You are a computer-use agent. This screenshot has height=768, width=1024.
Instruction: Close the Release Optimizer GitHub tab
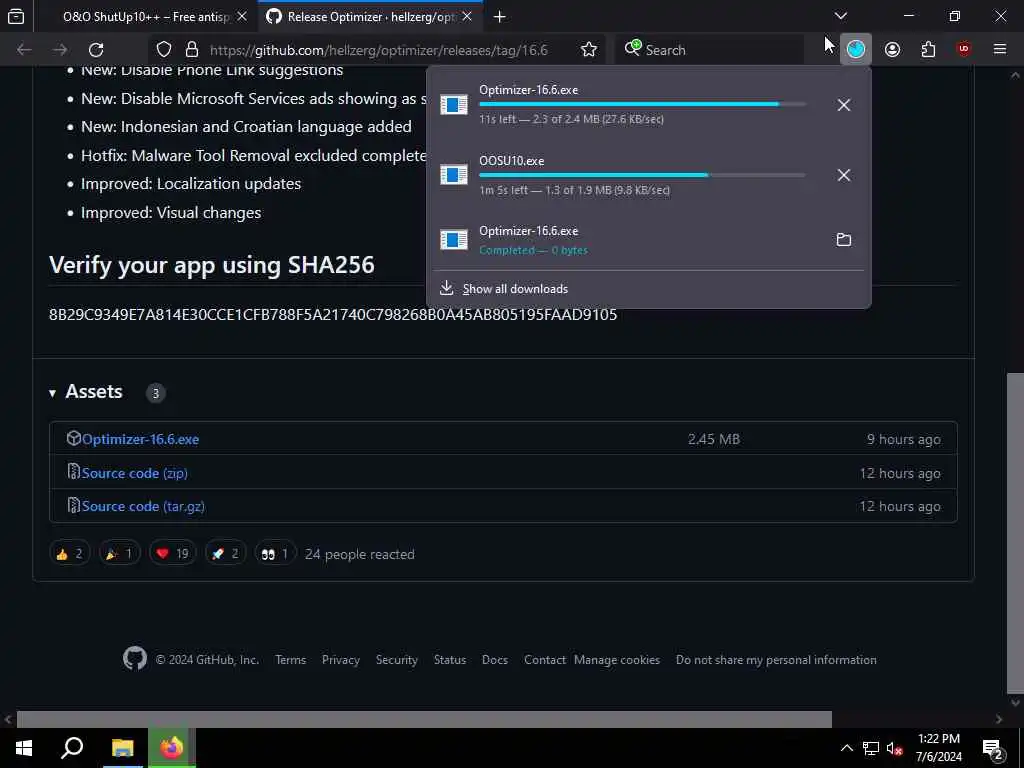pos(467,17)
